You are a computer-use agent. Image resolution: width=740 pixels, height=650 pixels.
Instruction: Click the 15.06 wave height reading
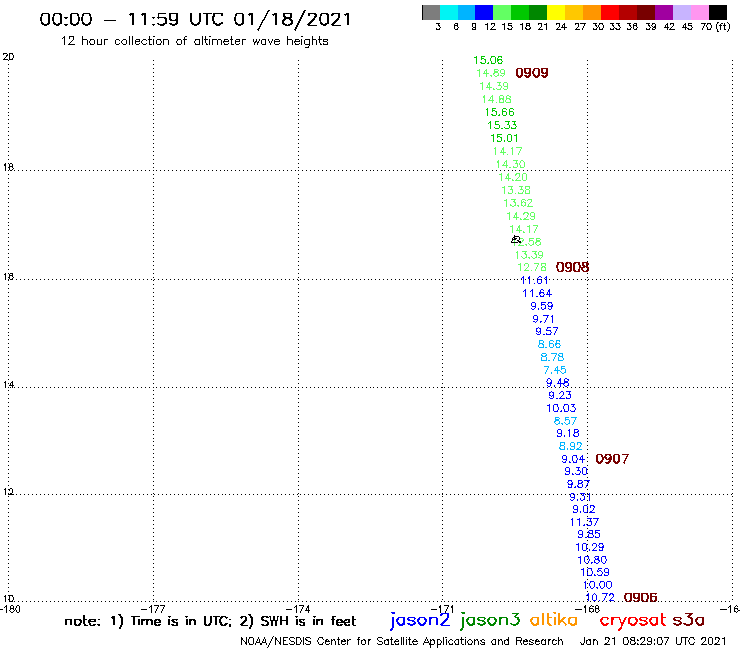pos(488,60)
